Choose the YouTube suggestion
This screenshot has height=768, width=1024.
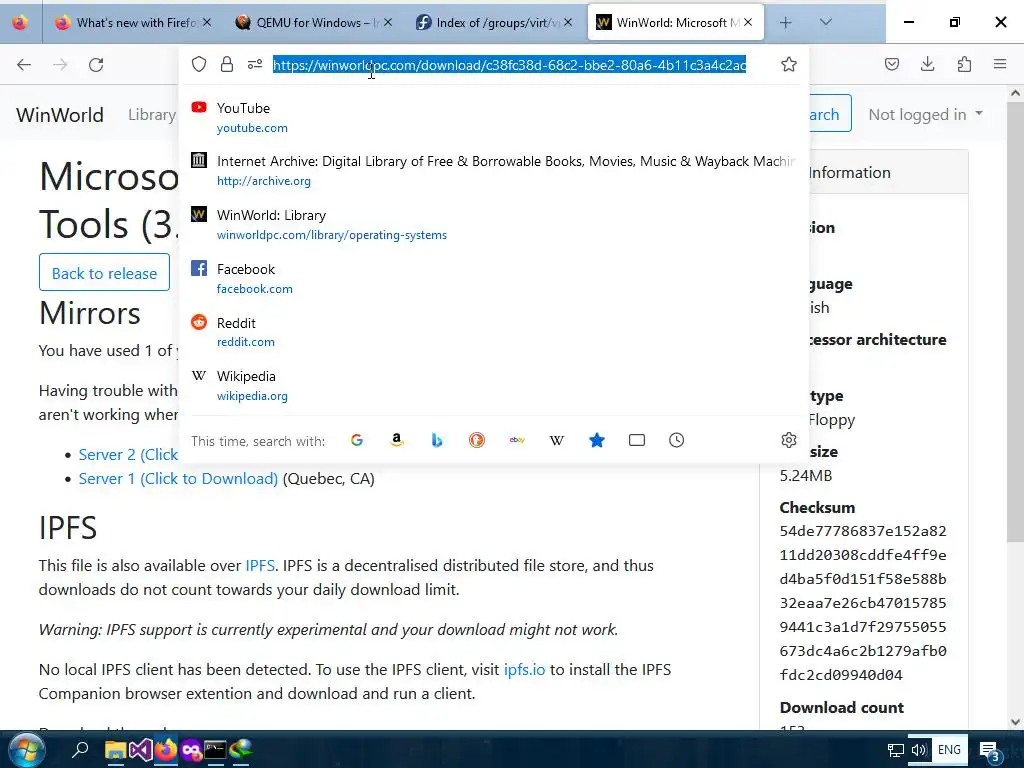click(x=494, y=118)
